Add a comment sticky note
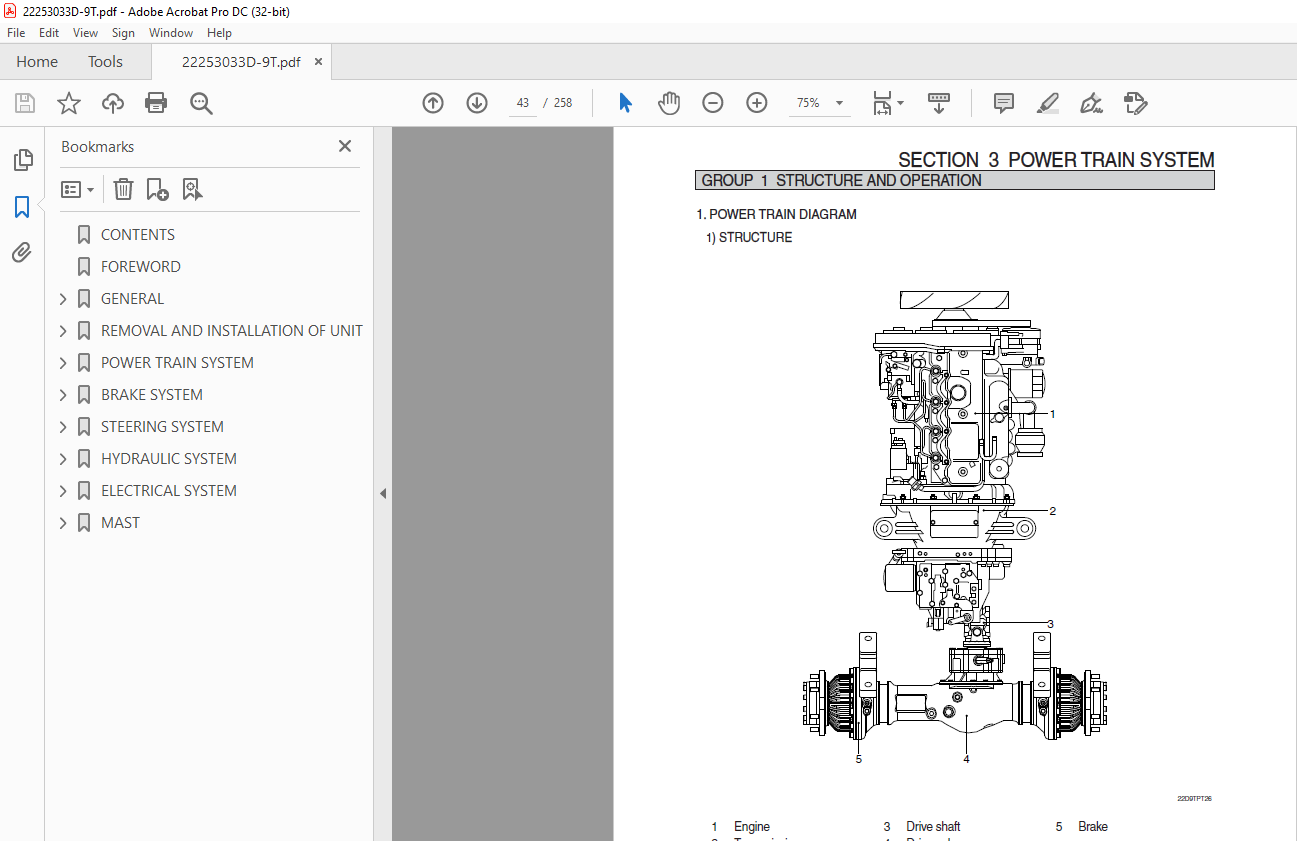 click(x=1004, y=103)
